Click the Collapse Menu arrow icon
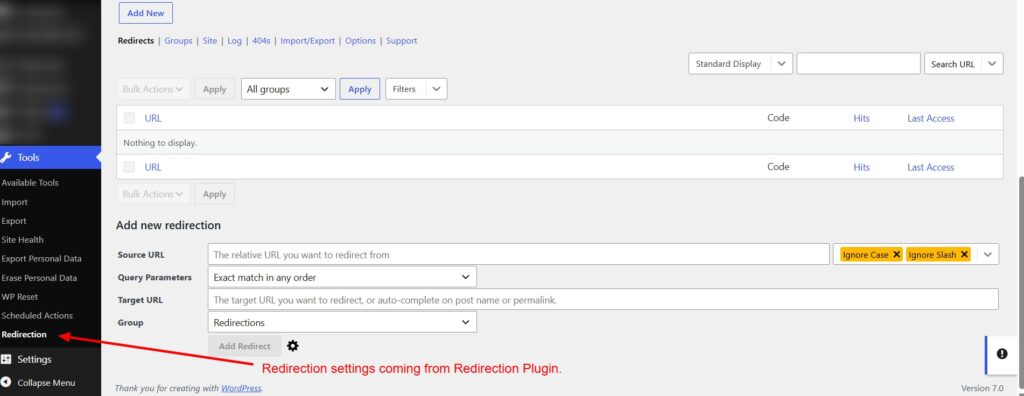 click(7, 383)
